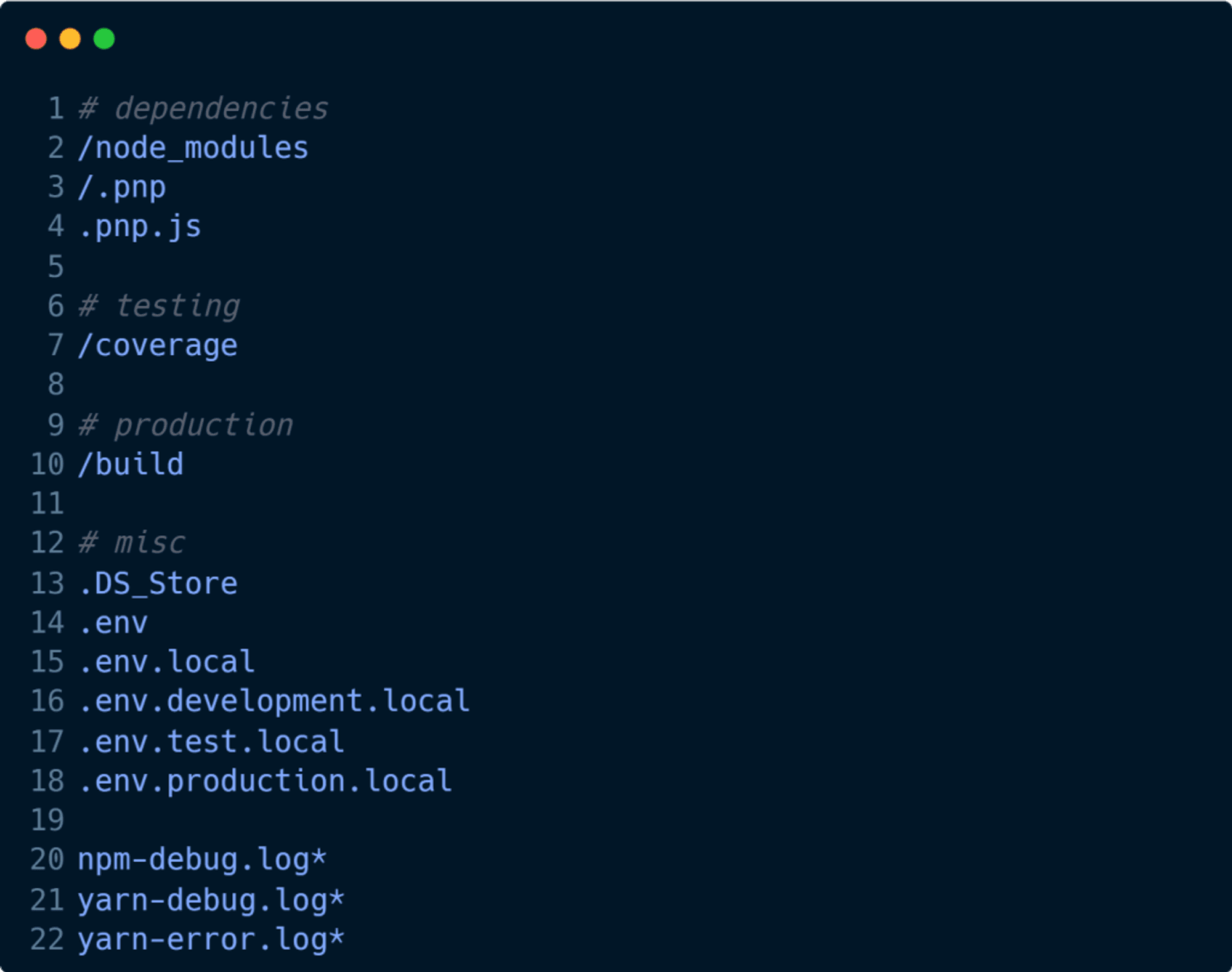1232x972 pixels.
Task: Click line number 21 in the gutter
Action: [47, 900]
